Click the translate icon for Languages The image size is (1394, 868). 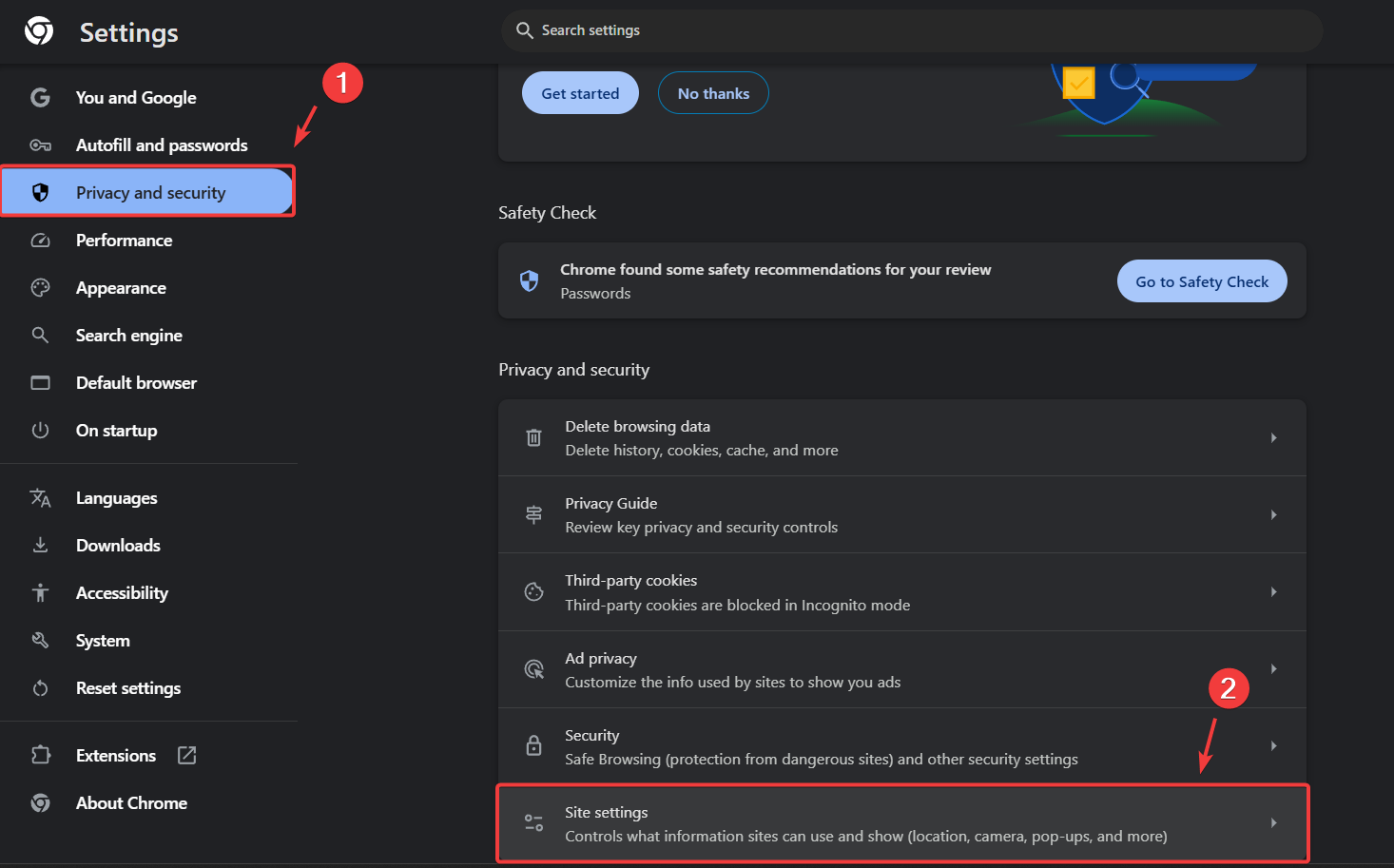(40, 498)
